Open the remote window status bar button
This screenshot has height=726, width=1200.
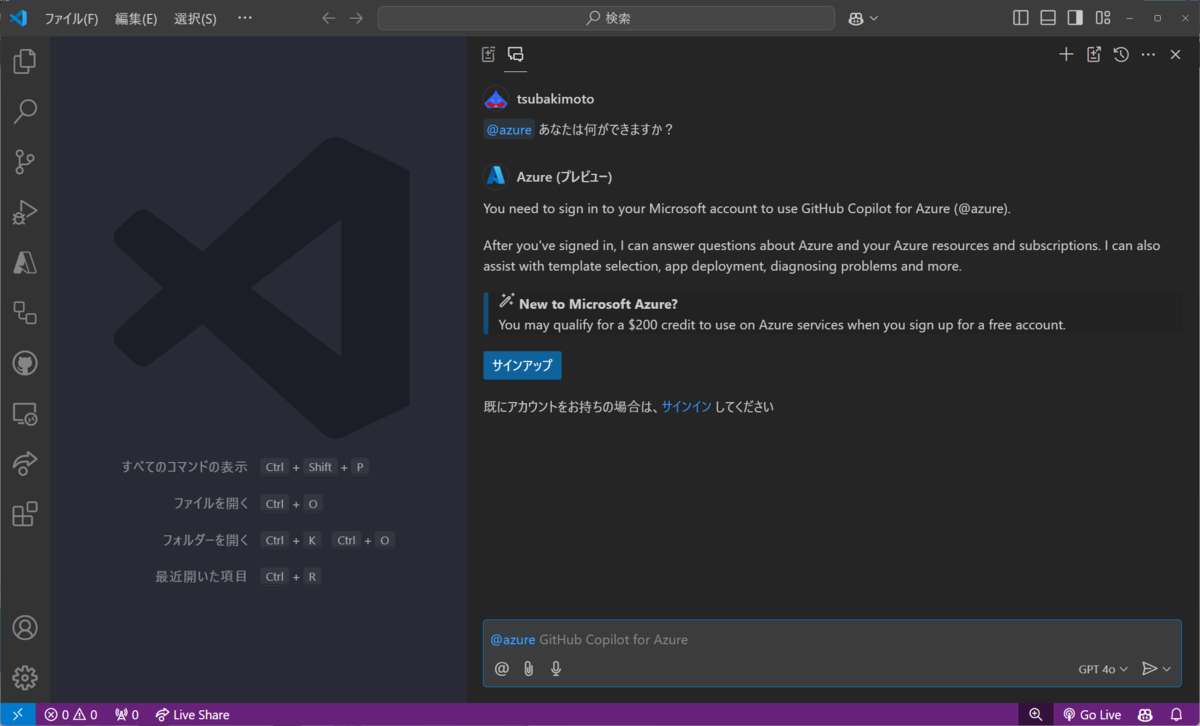[x=18, y=715]
